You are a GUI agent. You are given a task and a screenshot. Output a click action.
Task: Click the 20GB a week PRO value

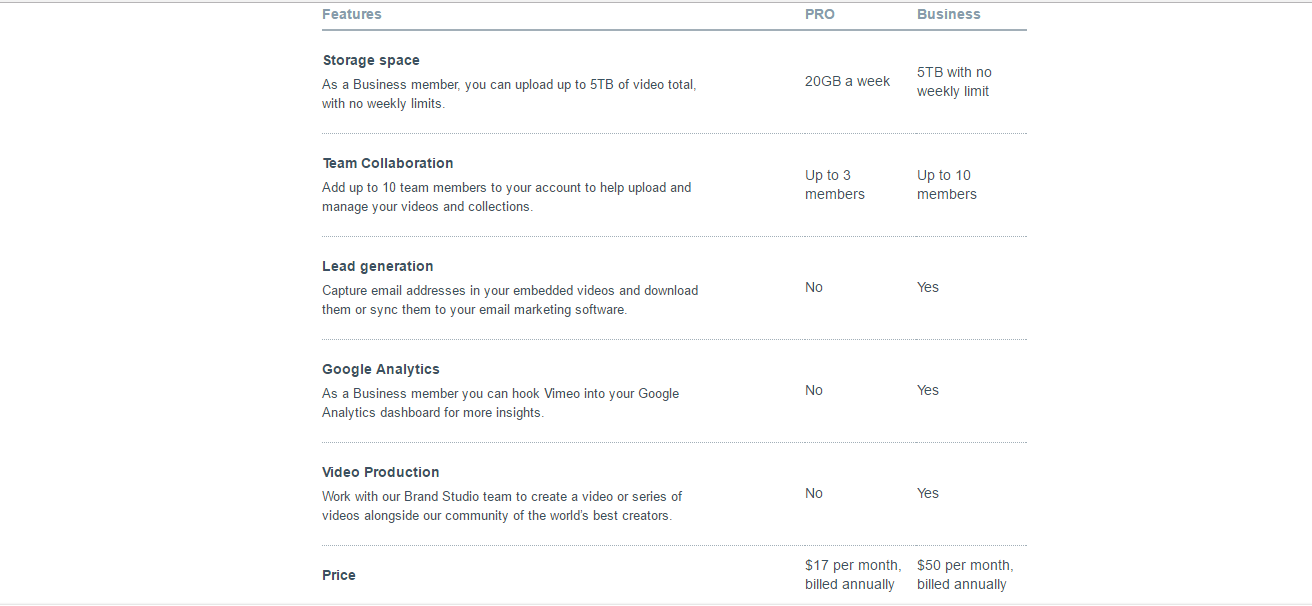point(847,81)
